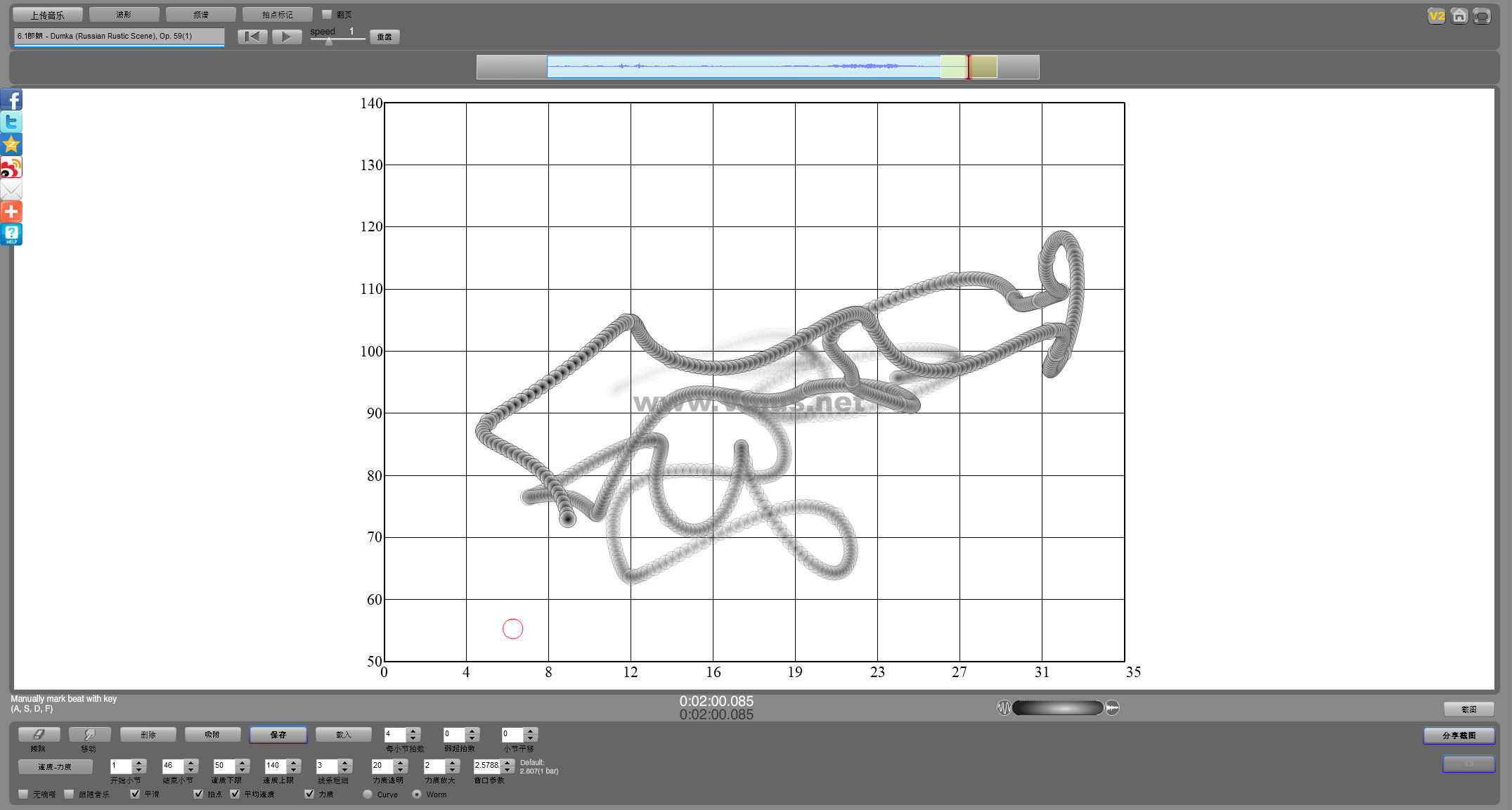
Task: Open the 频谱 (spectrum) tab
Action: (x=200, y=14)
